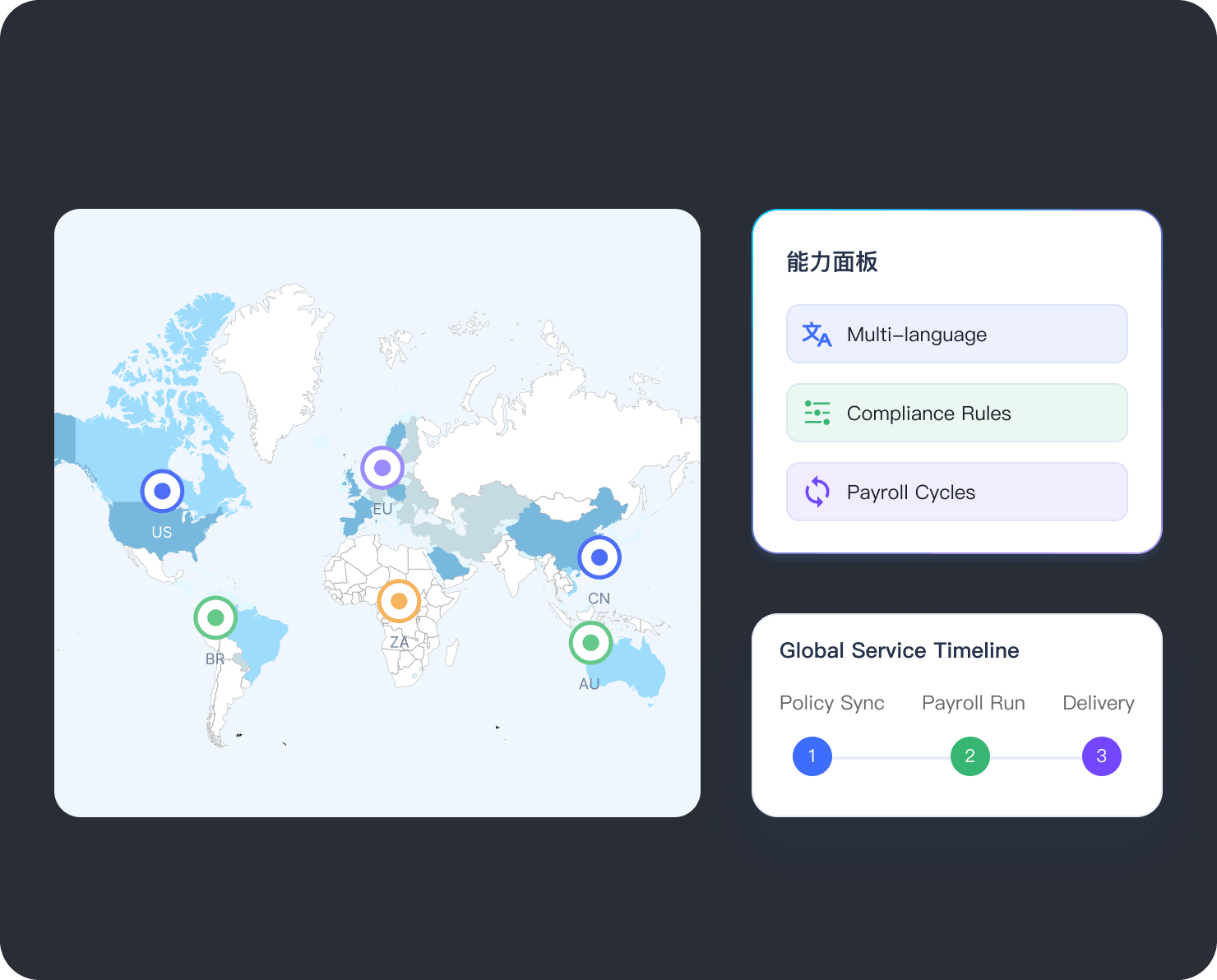Click the CN label on the map
Viewport: 1217px width, 980px height.
point(599,599)
